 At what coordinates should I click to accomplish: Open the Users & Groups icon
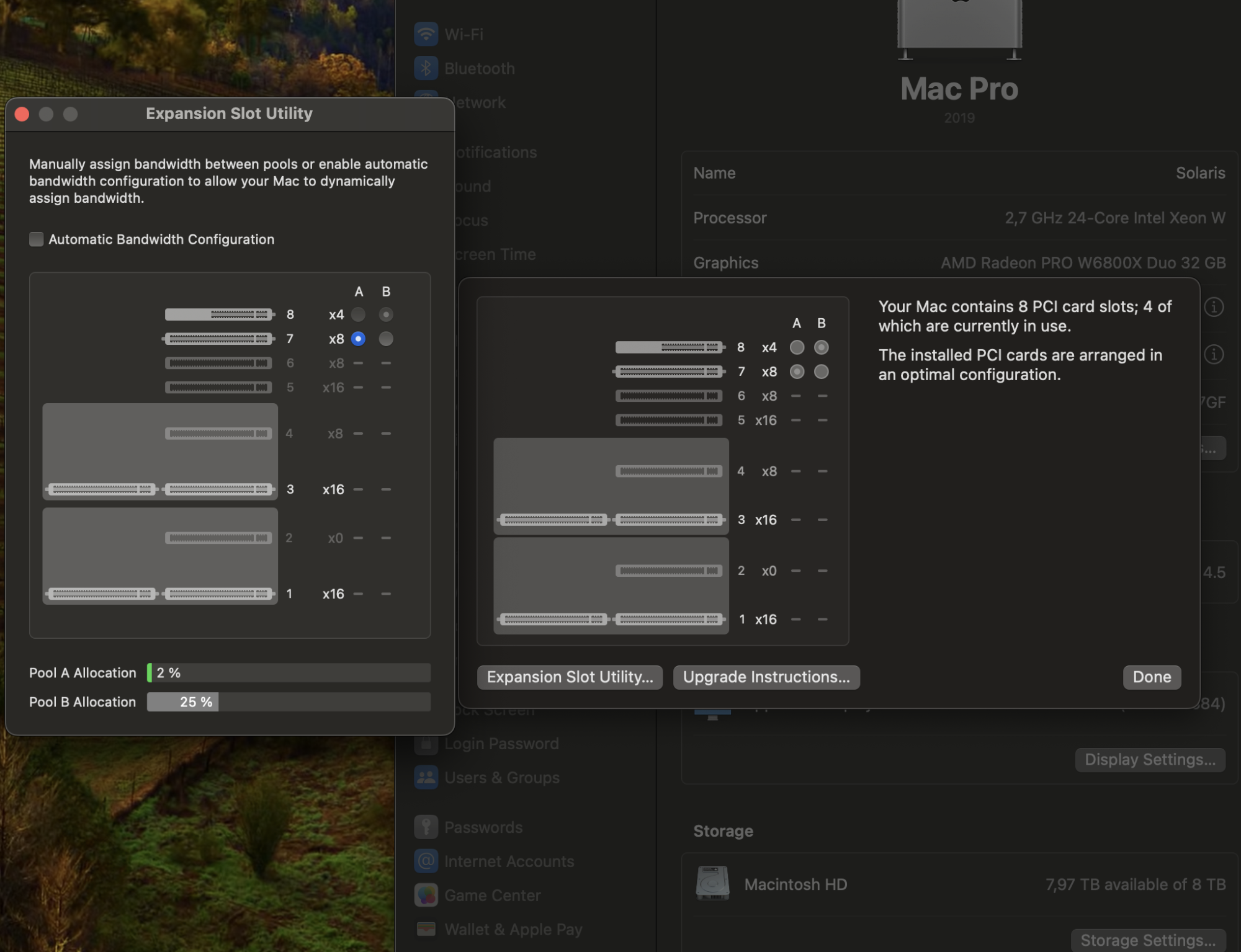coord(426,778)
